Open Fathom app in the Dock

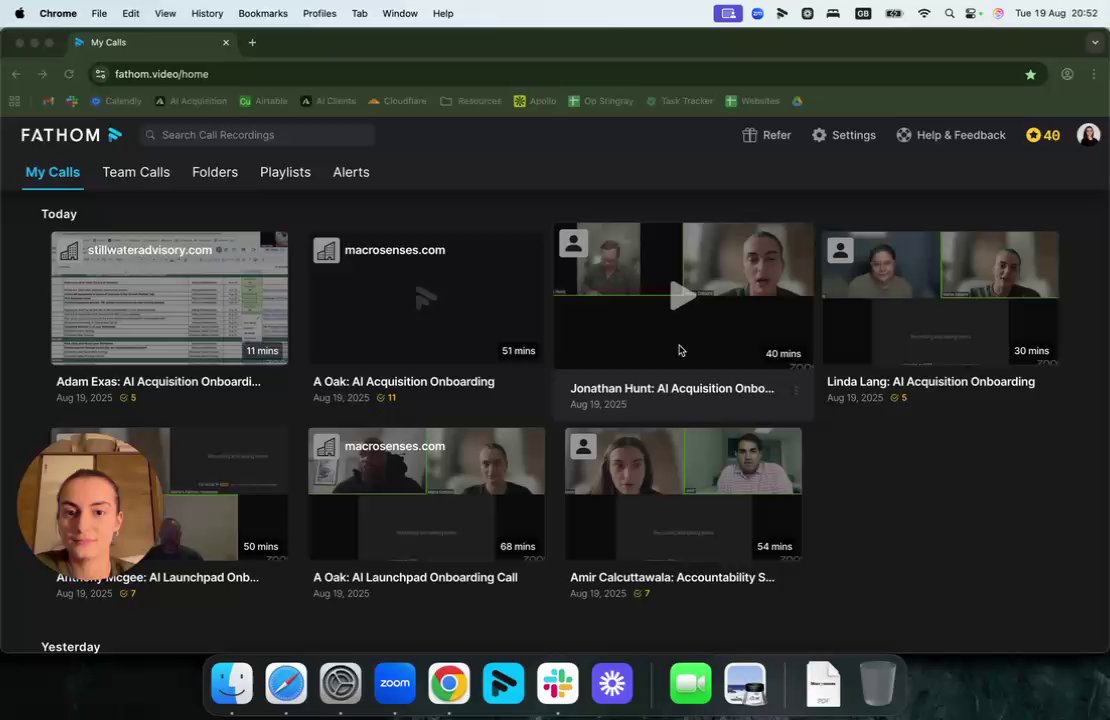click(503, 683)
